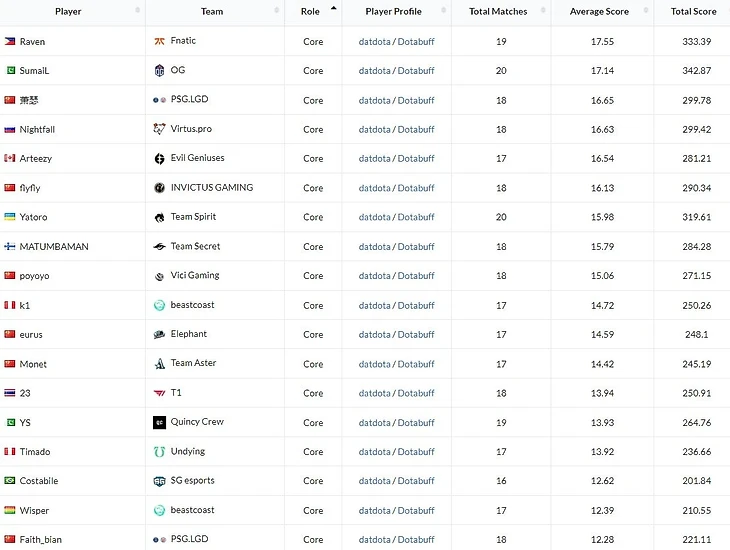Click the Virtus.pro team logo icon

coord(160,129)
